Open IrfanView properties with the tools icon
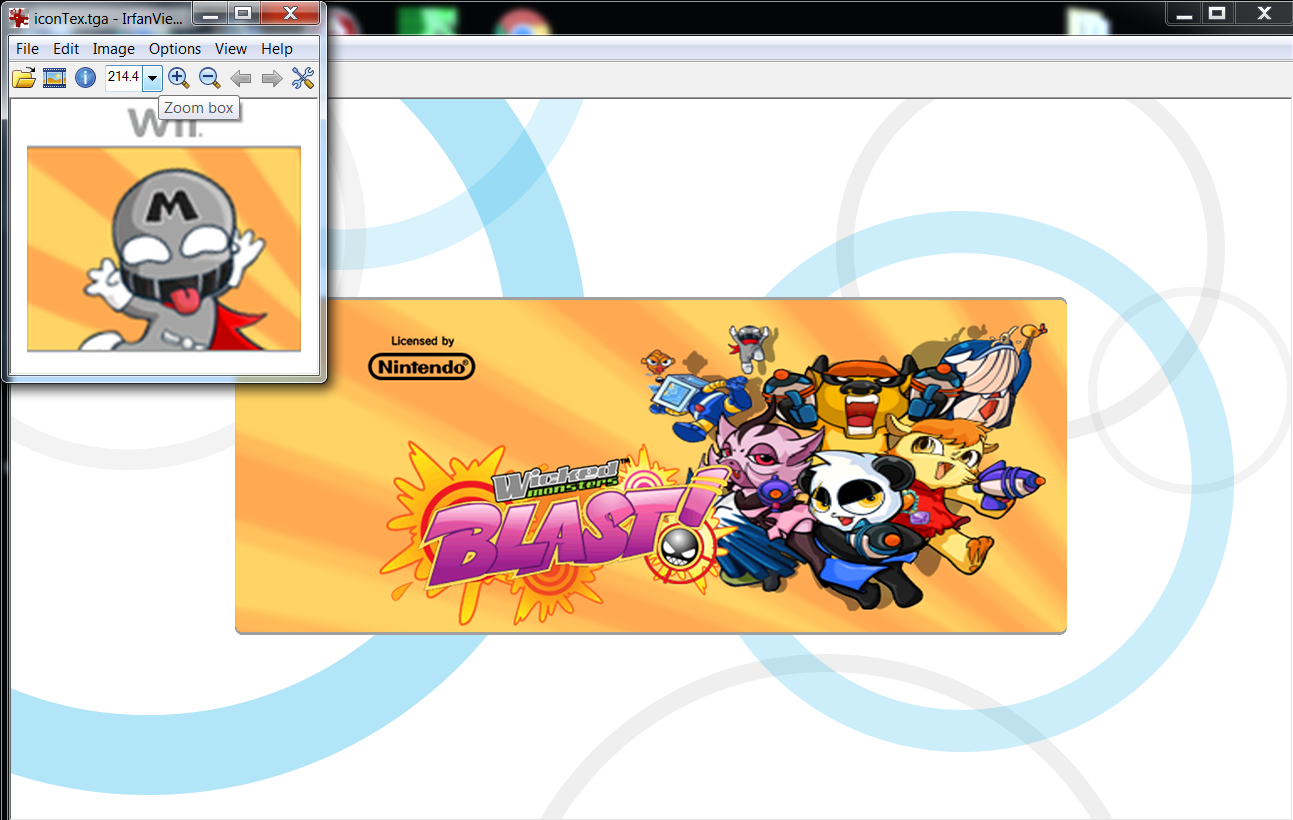 pos(303,78)
